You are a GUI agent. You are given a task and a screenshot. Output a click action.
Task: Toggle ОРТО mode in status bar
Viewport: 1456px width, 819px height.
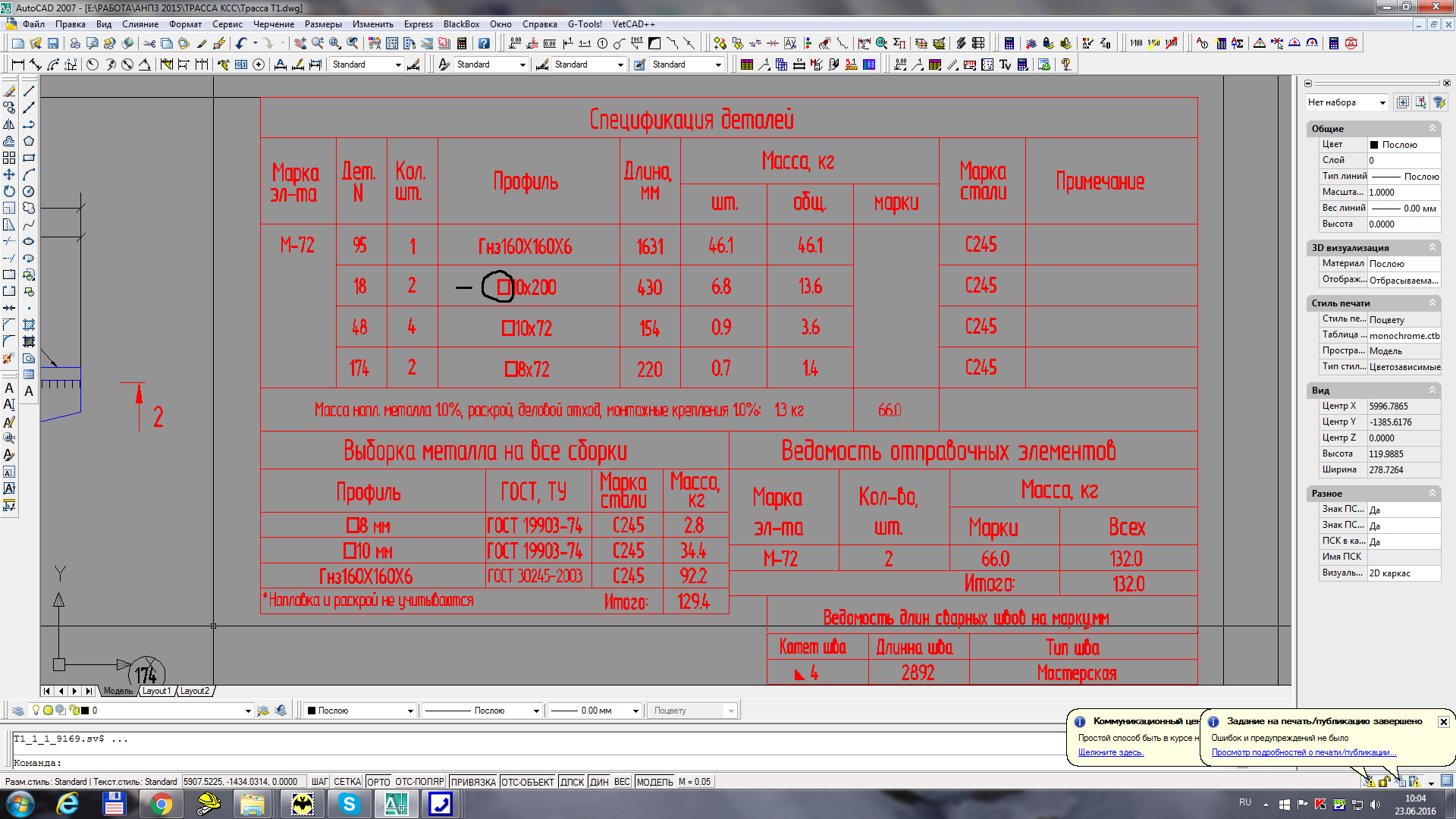pos(378,782)
